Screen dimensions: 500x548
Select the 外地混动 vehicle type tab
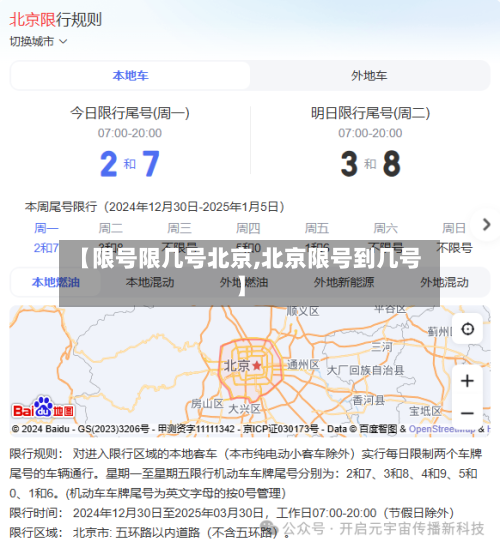444,282
